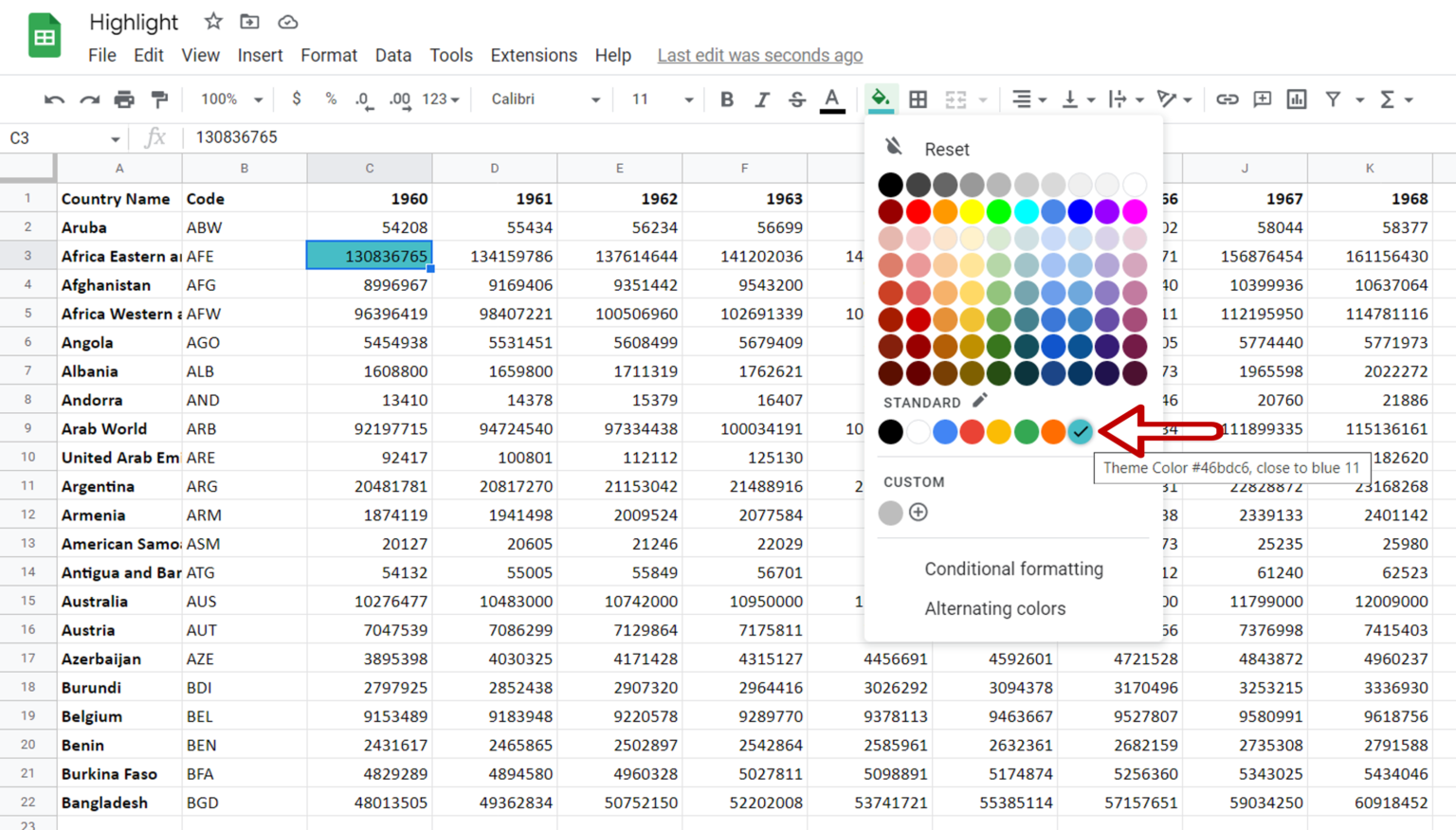Open vertical align dropdown
Screen dimensions: 1456x830
1078,99
